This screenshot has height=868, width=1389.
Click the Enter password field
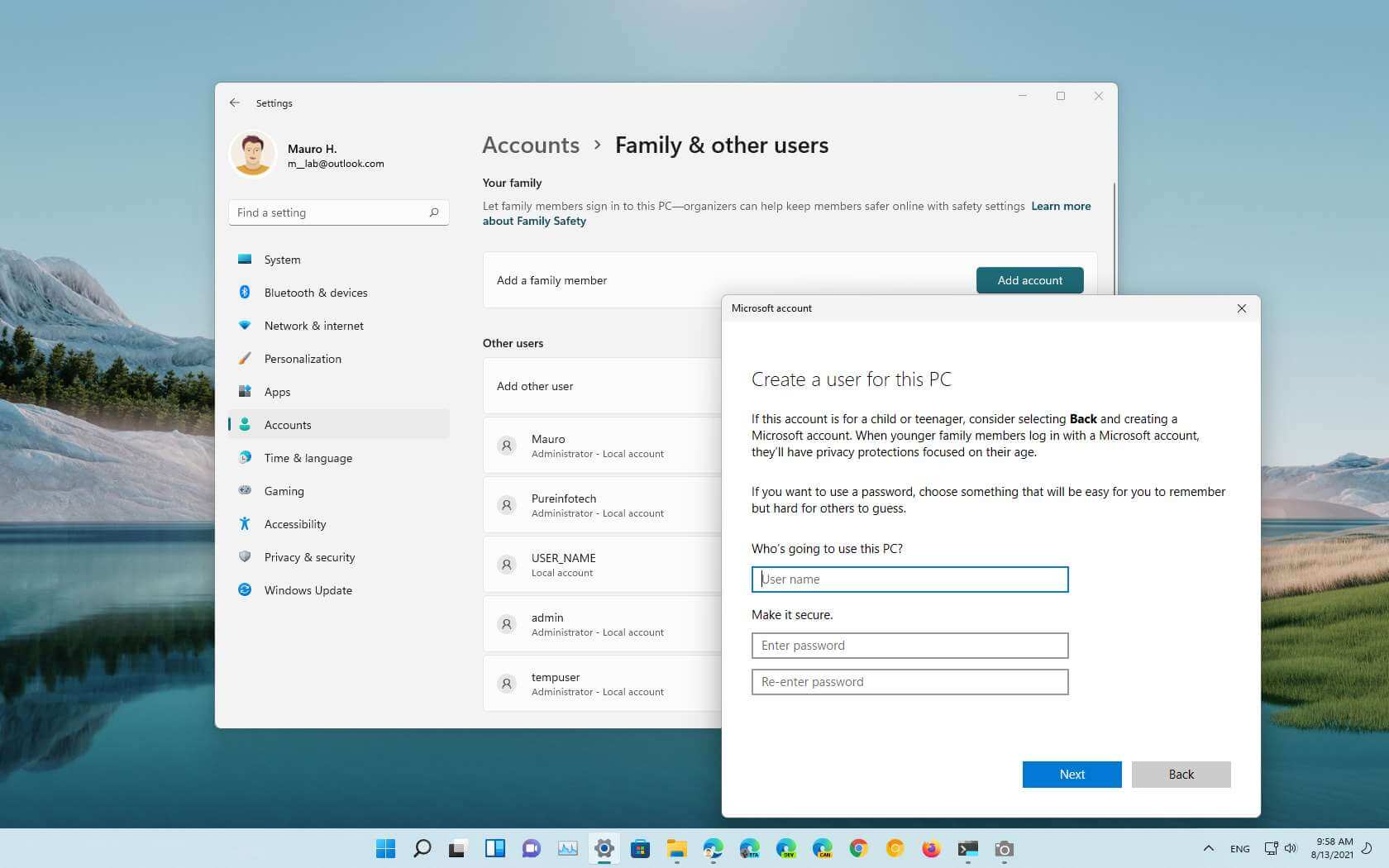pos(909,646)
